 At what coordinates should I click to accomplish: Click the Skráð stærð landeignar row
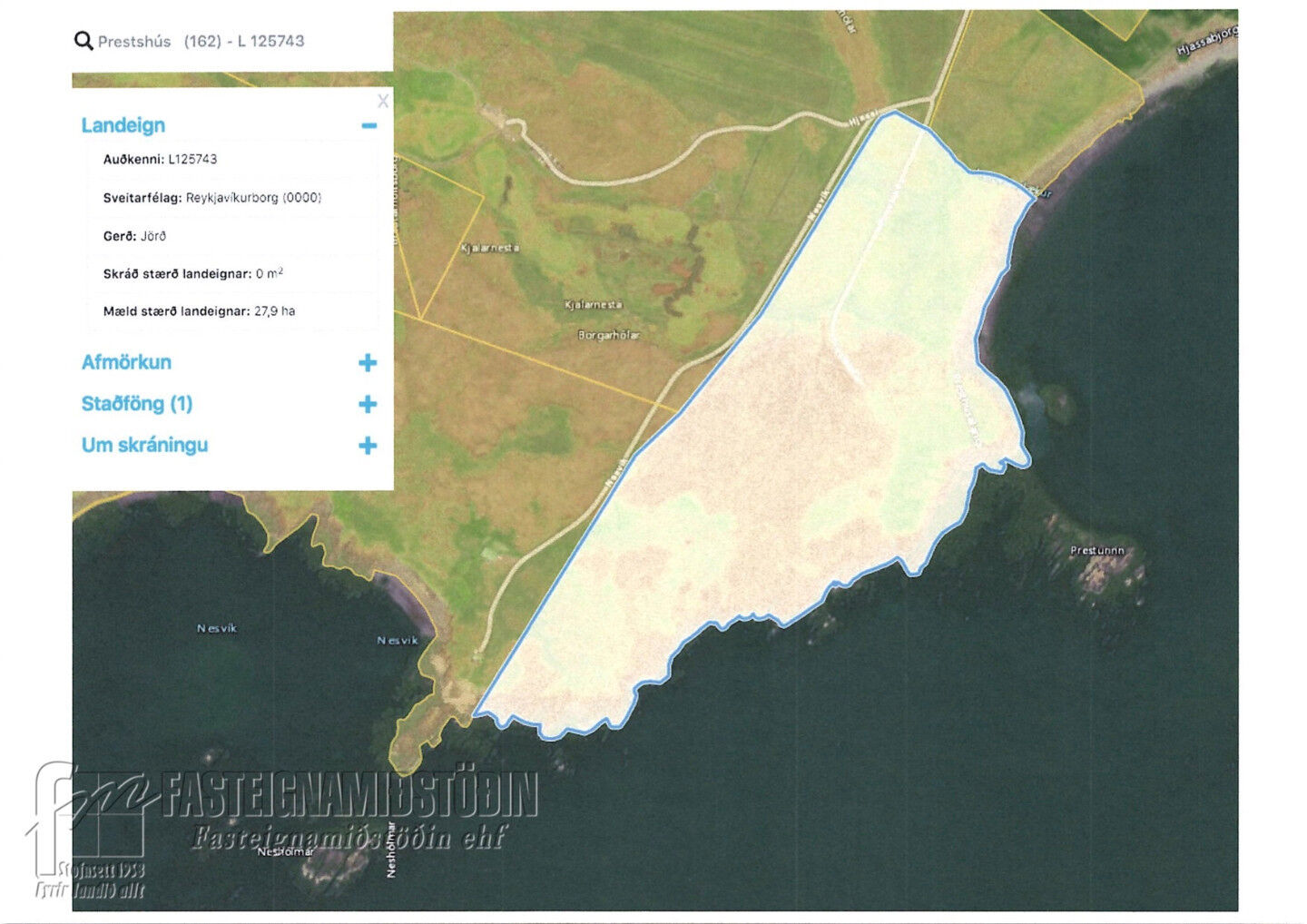(x=193, y=273)
